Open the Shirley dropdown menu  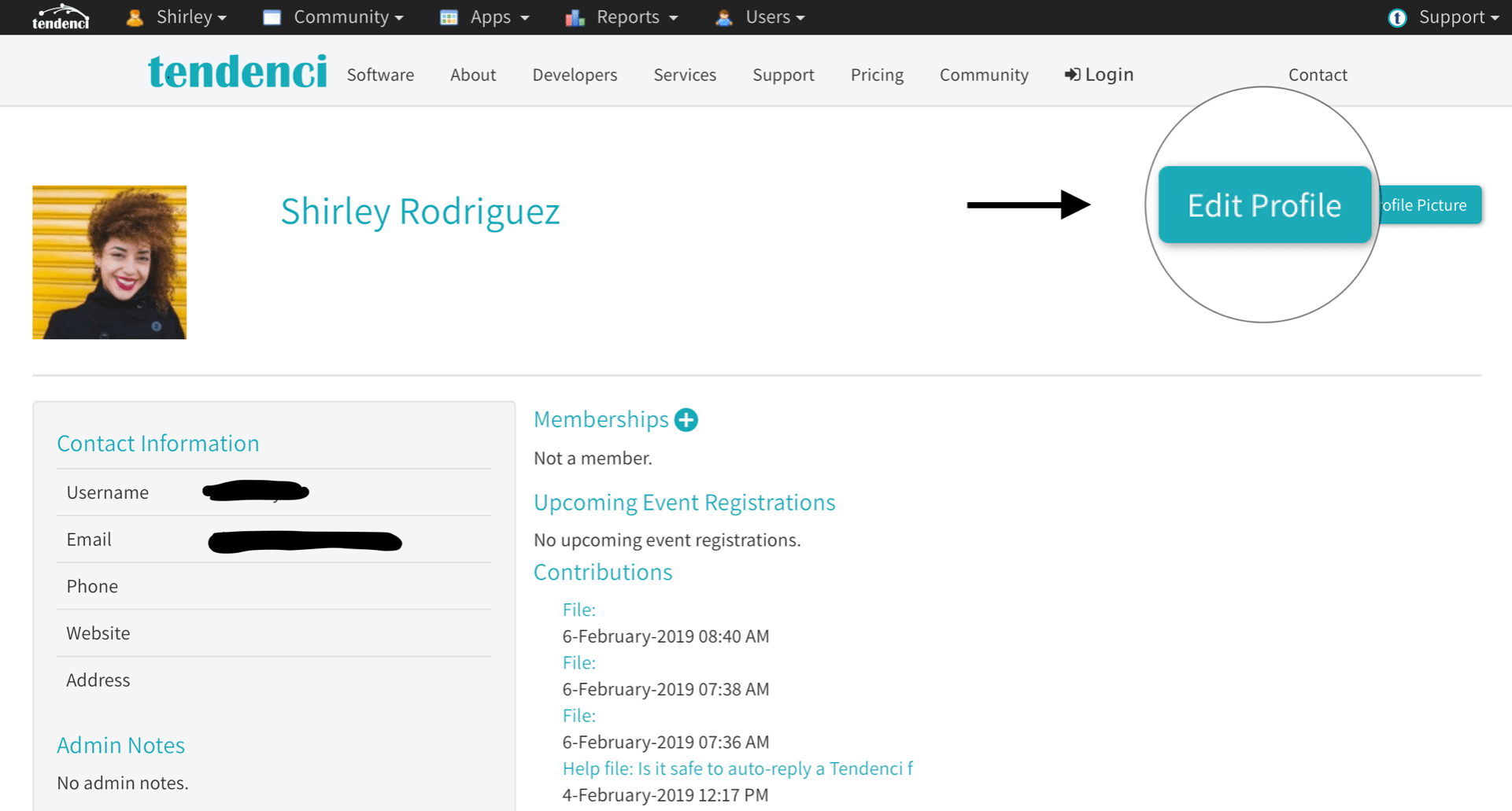coord(191,17)
